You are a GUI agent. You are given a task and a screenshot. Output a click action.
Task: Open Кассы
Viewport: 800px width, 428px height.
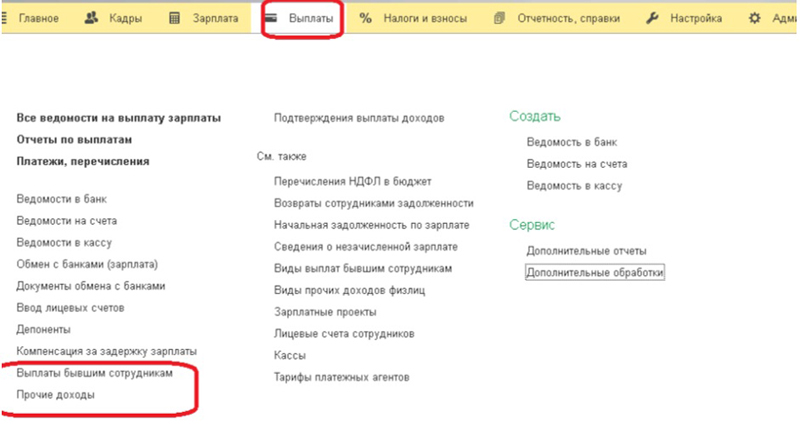point(290,356)
